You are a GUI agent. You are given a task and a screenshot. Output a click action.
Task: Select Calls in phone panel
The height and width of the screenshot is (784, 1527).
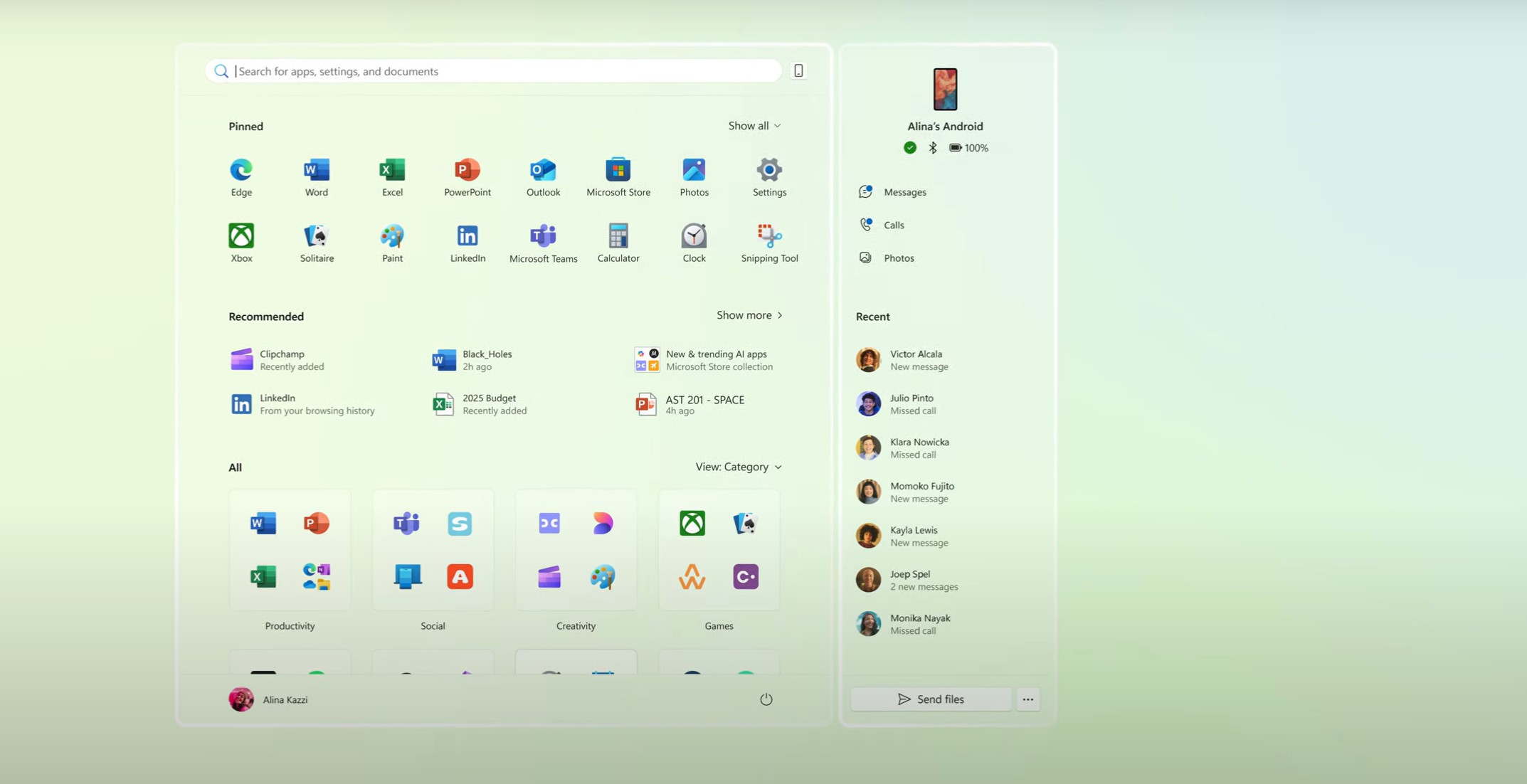893,225
